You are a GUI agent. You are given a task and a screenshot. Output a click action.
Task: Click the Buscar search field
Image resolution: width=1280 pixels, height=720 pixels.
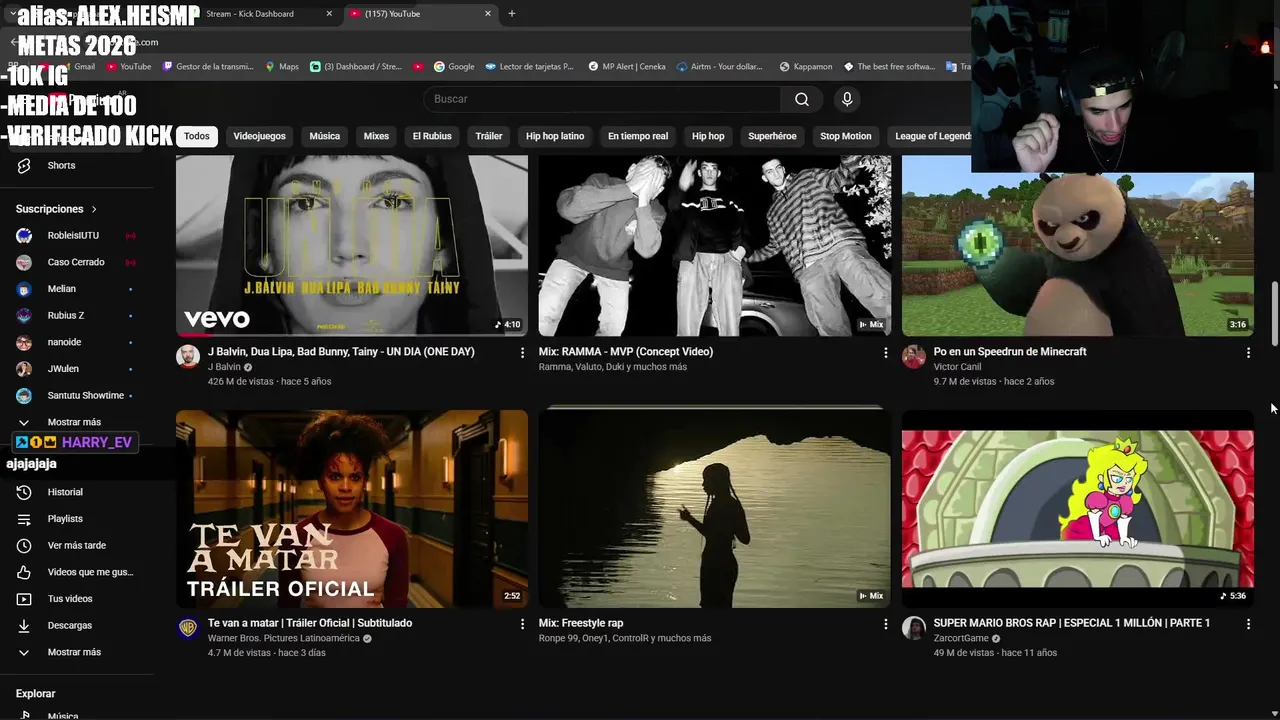[x=602, y=99]
